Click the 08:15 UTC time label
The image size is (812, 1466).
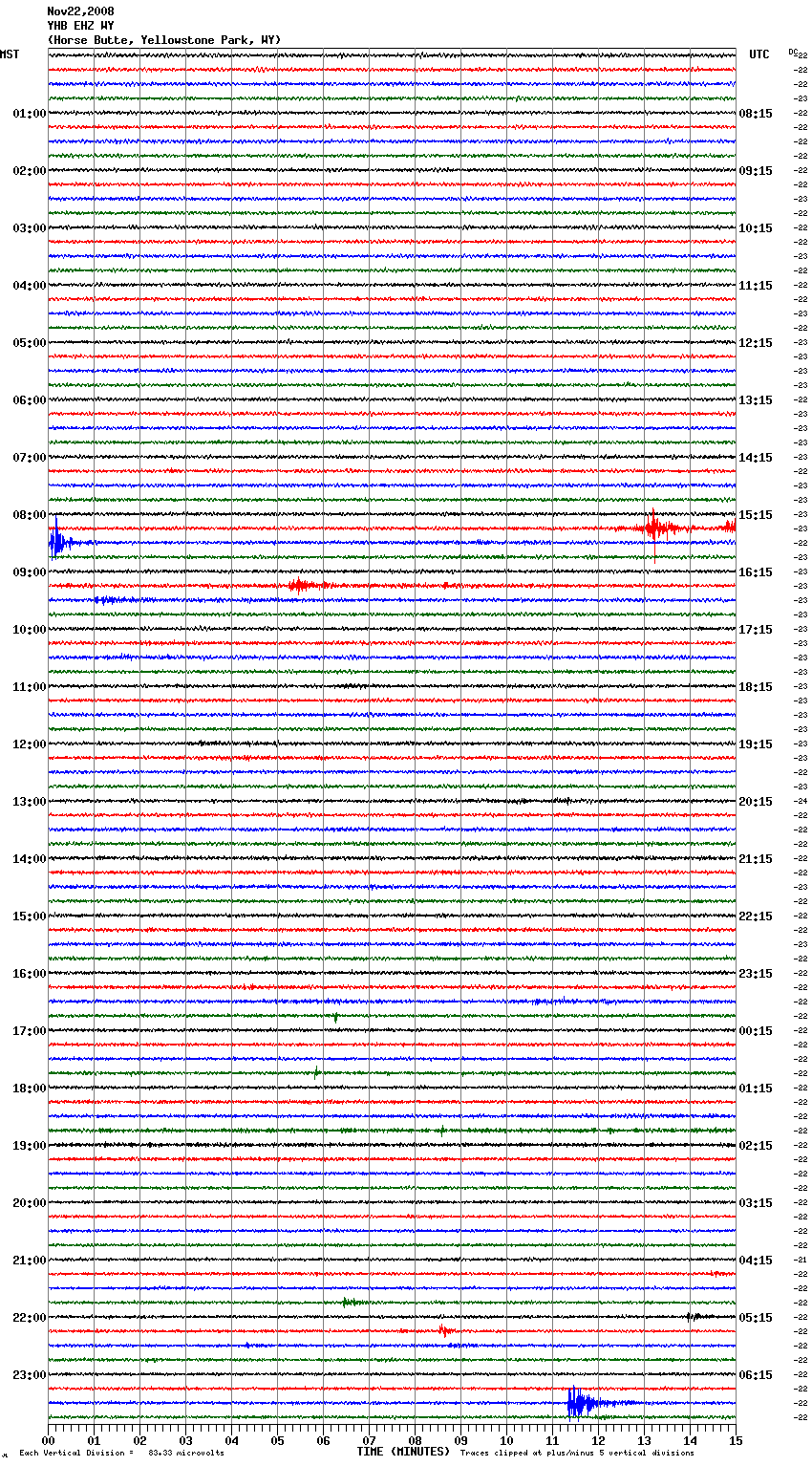756,114
